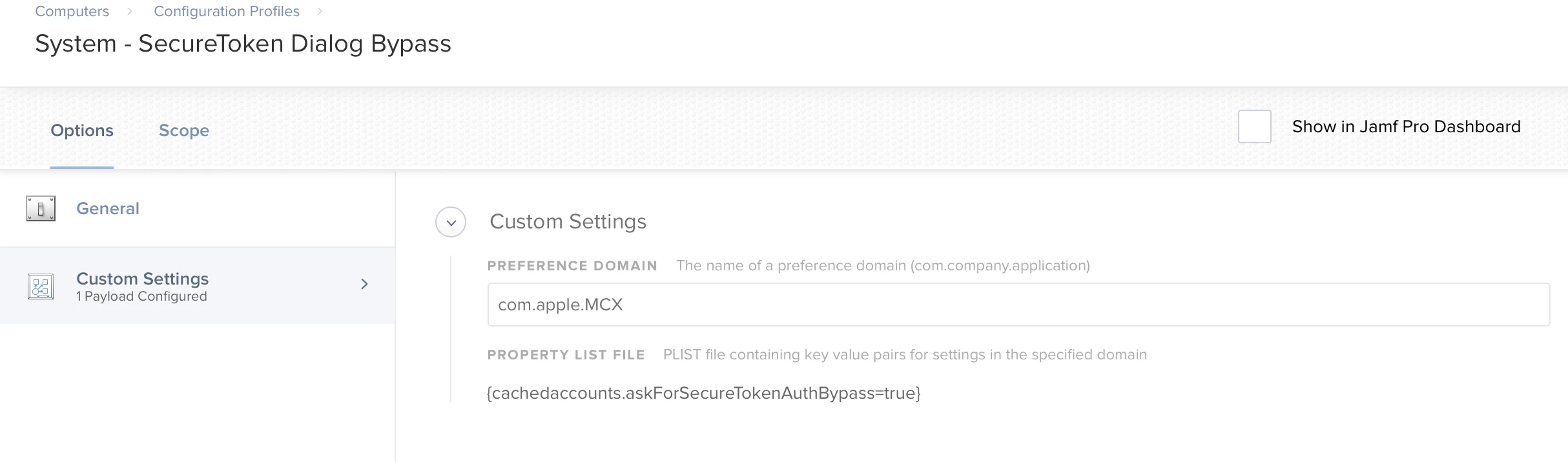
Task: Click the Show in Jamf Pro Dashboard label
Action: point(1406,126)
